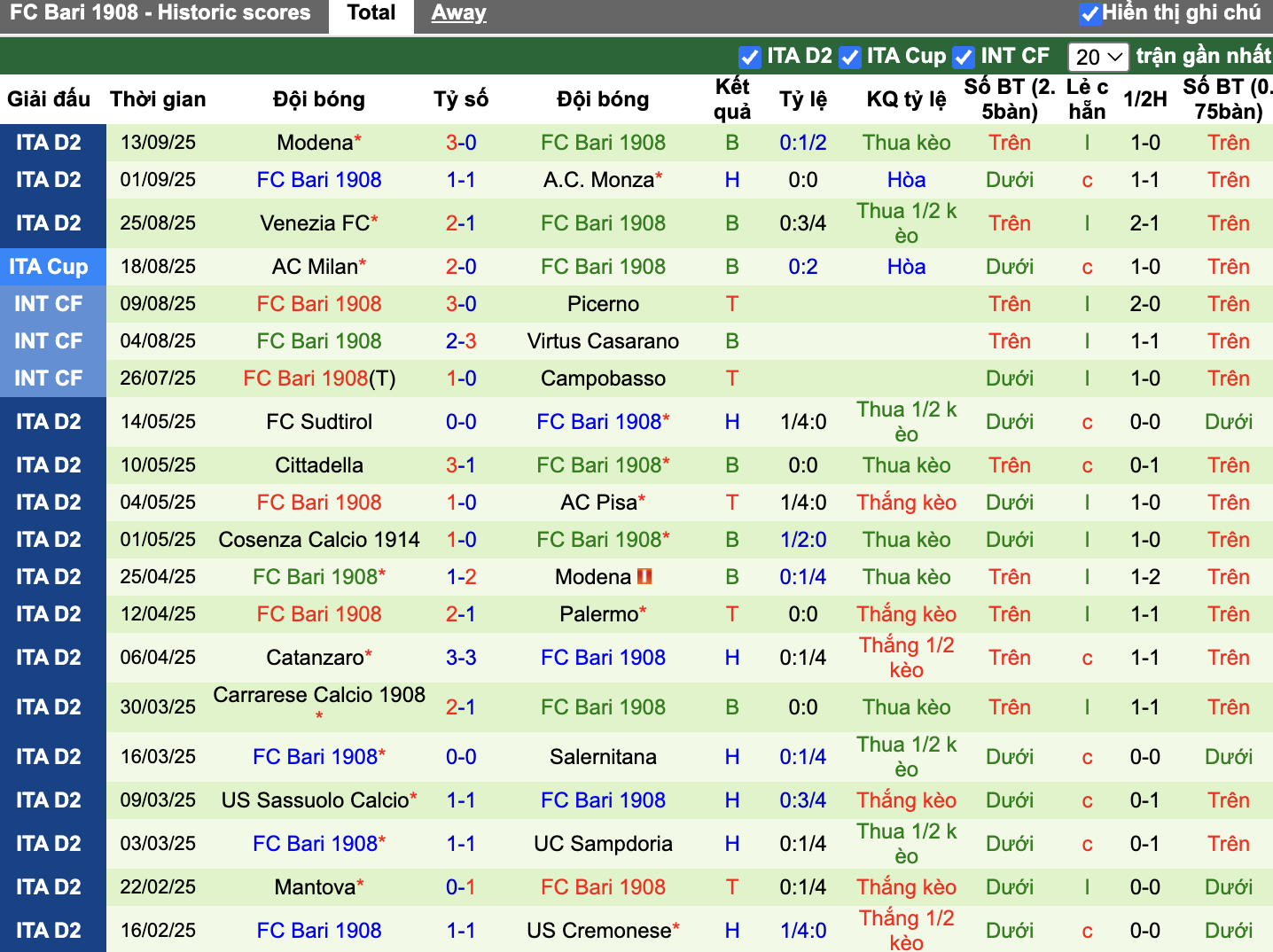Click the 0:1/2 odds in Modena row

[803, 143]
